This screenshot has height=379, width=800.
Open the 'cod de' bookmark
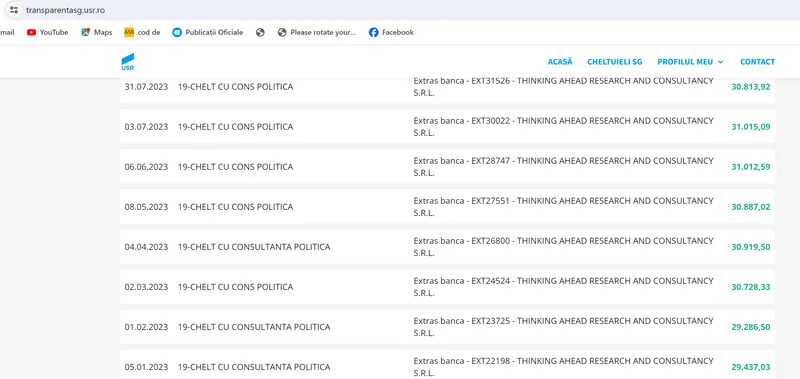point(142,32)
